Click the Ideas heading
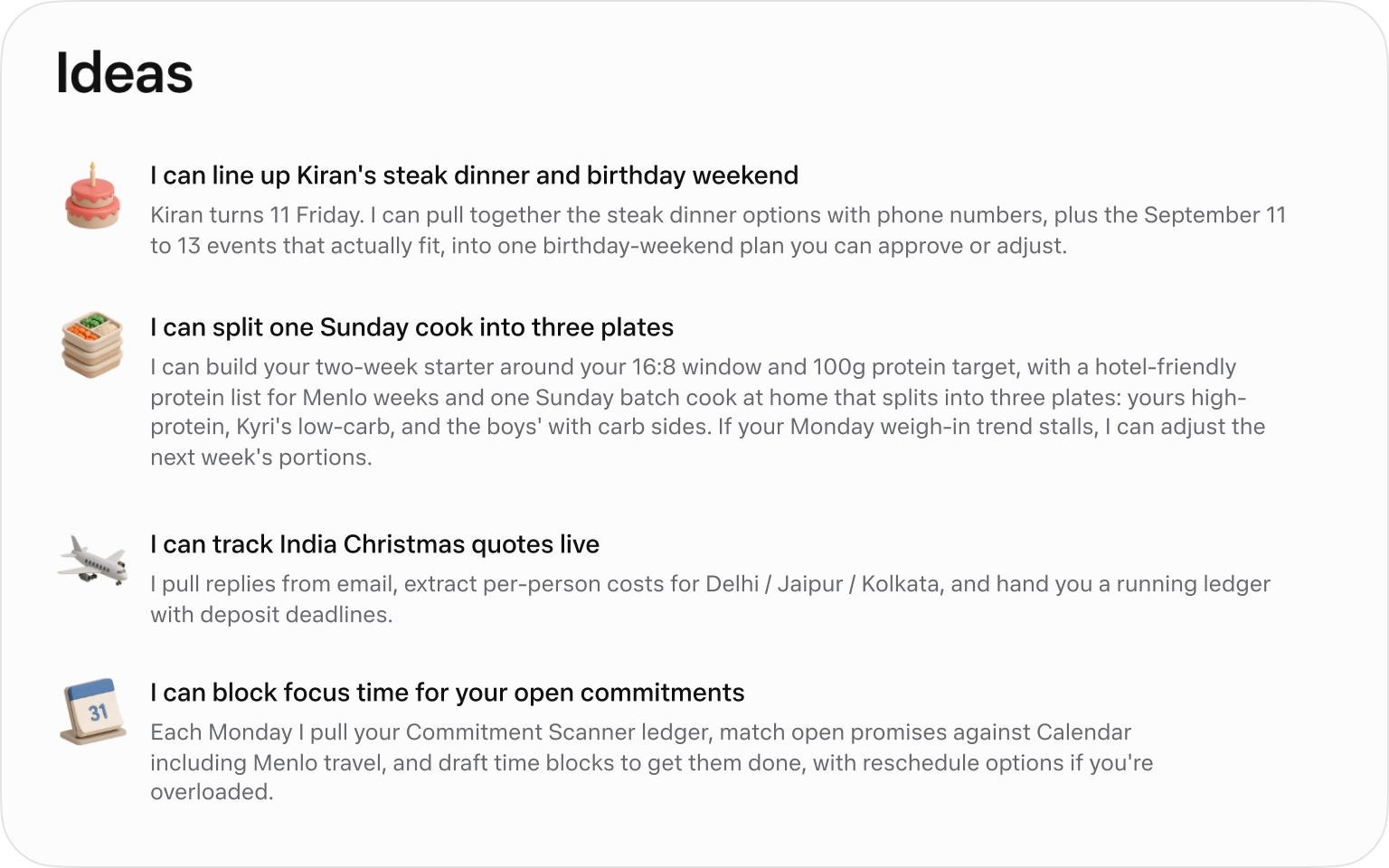Image resolution: width=1389 pixels, height=868 pixels. click(124, 73)
